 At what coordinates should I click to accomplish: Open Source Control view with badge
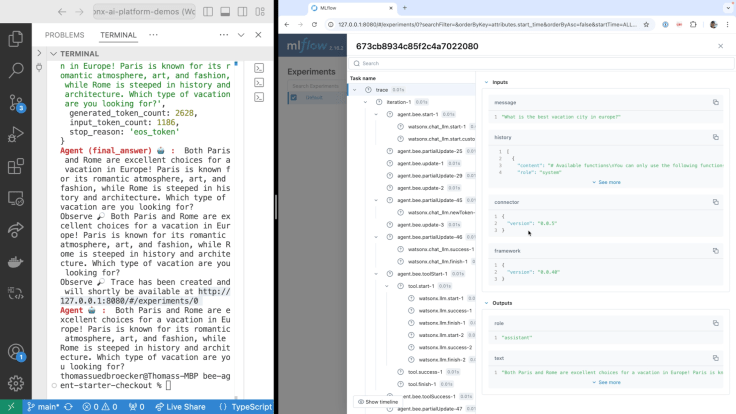pyautogui.click(x=16, y=103)
